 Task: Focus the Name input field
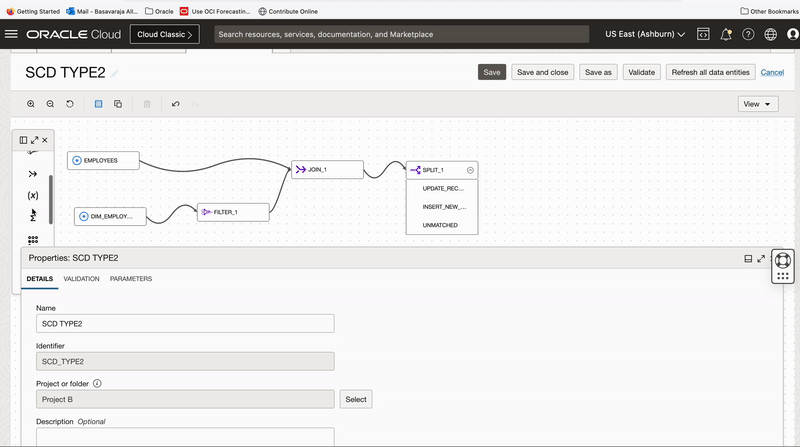[x=185, y=324]
